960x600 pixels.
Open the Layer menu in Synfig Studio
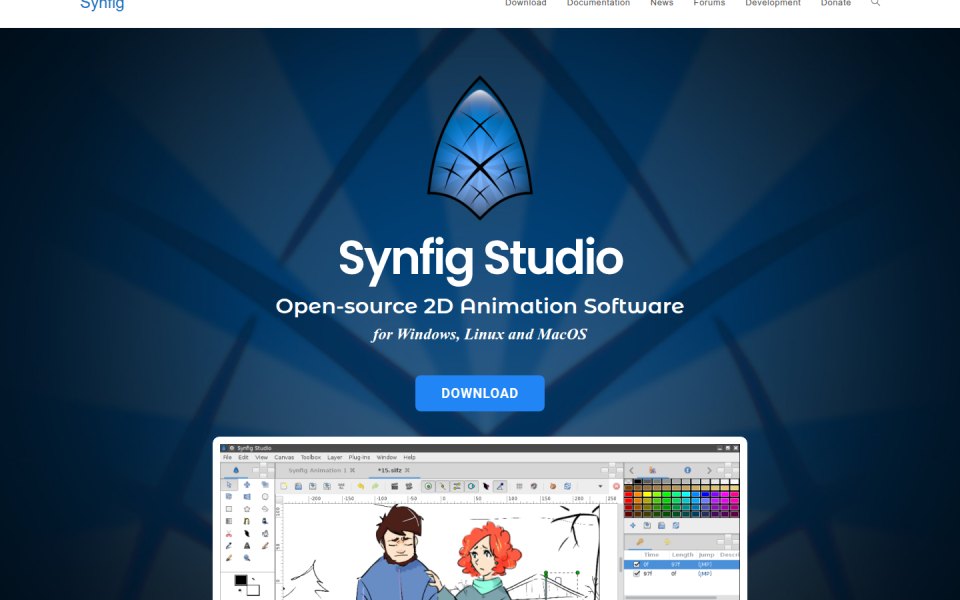[x=334, y=457]
